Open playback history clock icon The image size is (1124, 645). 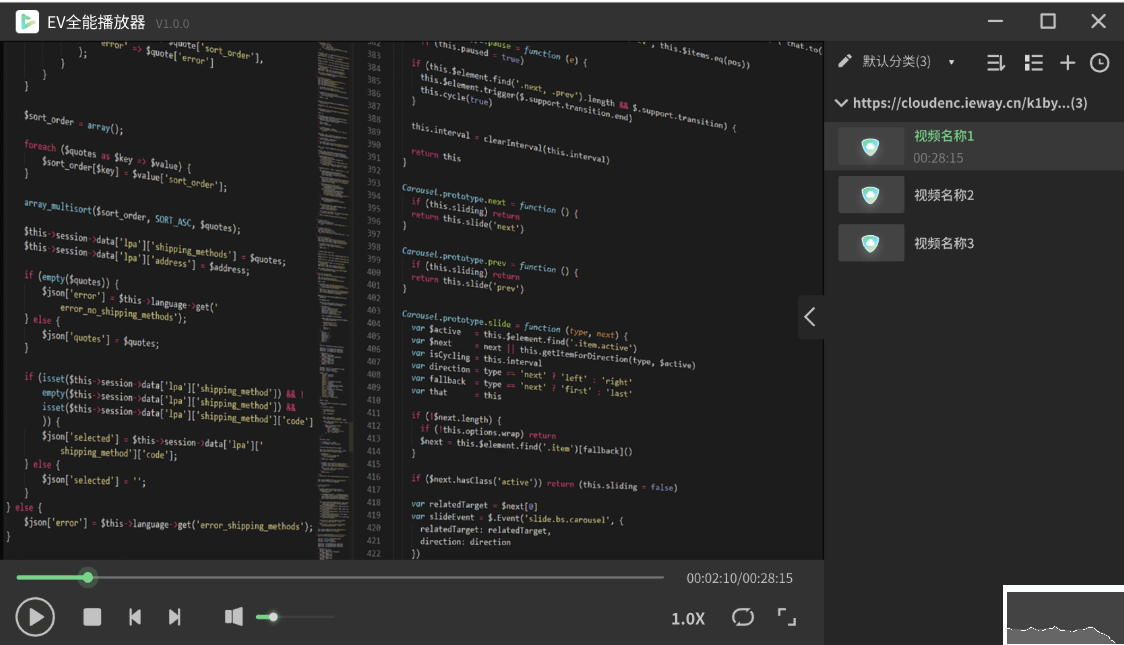coord(1099,63)
